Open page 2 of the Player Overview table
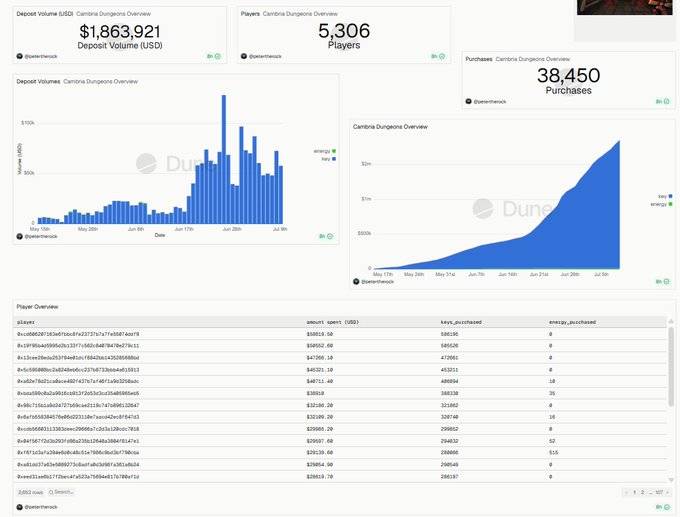This screenshot has width=680, height=517. 642,492
